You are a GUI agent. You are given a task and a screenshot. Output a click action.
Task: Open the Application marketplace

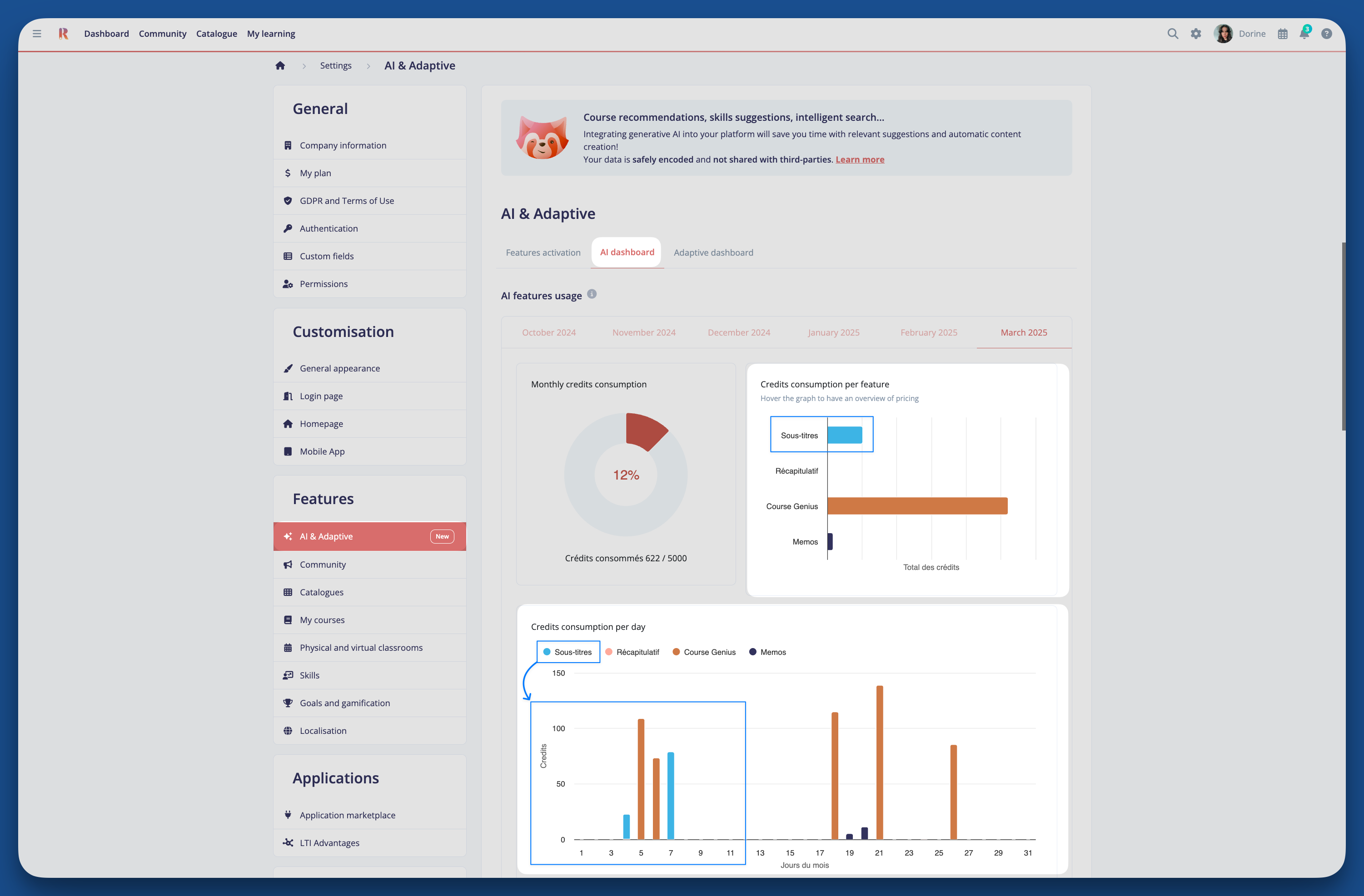347,815
